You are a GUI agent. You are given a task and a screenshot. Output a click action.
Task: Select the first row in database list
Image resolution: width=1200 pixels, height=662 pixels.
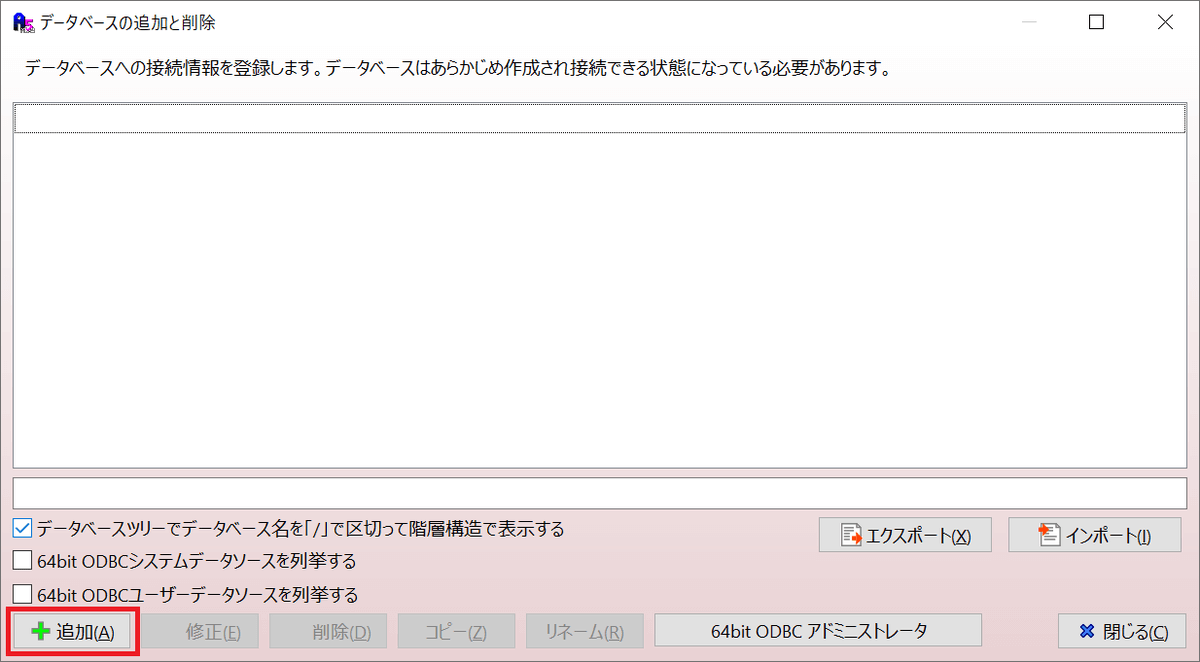coord(599,119)
